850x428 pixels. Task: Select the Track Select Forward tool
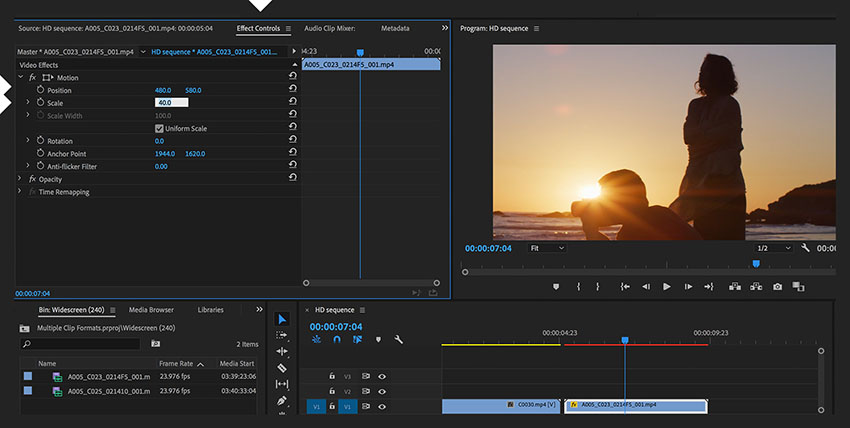click(282, 335)
